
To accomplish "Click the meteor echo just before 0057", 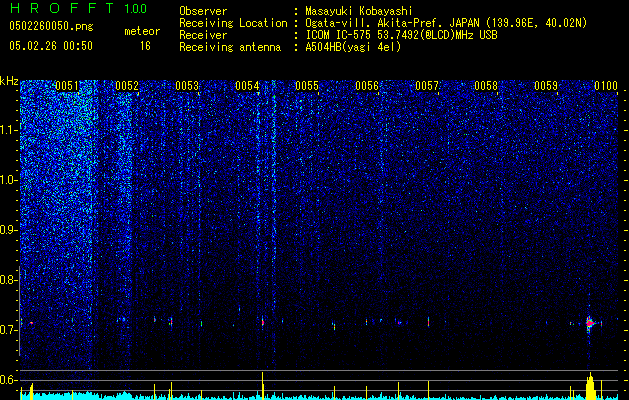I will 428,321.
